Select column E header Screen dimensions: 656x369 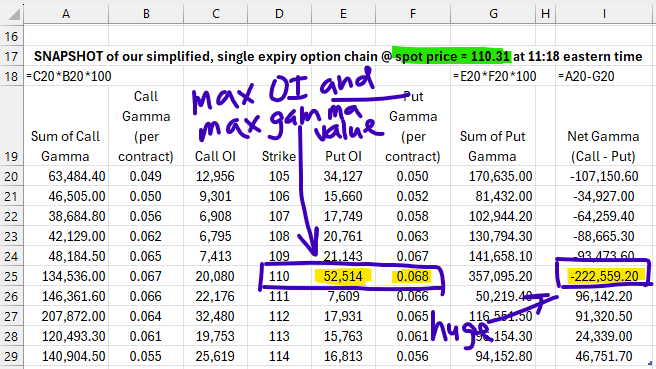343,14
